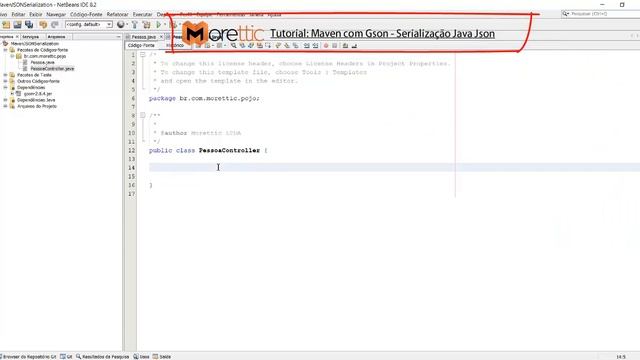Click editor line 6 package statement
This screenshot has width=640, height=360.
(204, 98)
